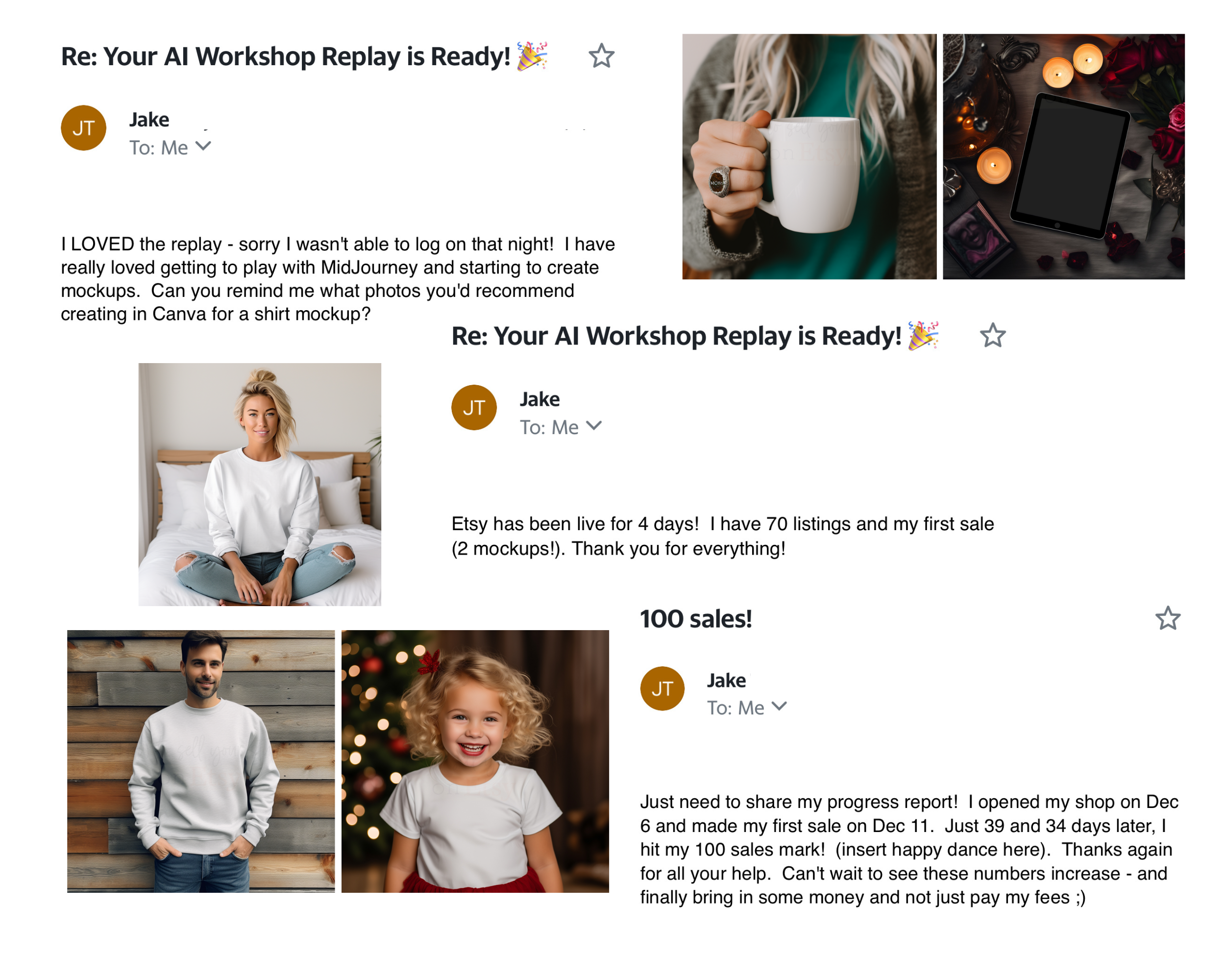This screenshot has height=980, width=1225.
Task: Expand To: Me in 100 sales email
Action: [x=779, y=706]
